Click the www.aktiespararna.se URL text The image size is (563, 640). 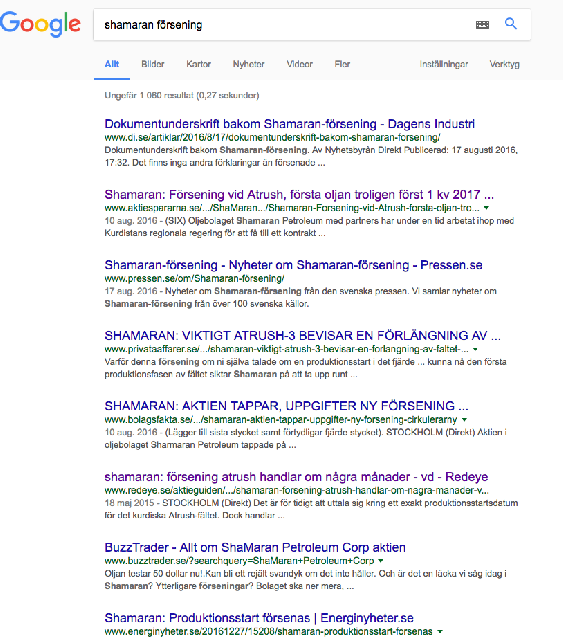[292, 208]
